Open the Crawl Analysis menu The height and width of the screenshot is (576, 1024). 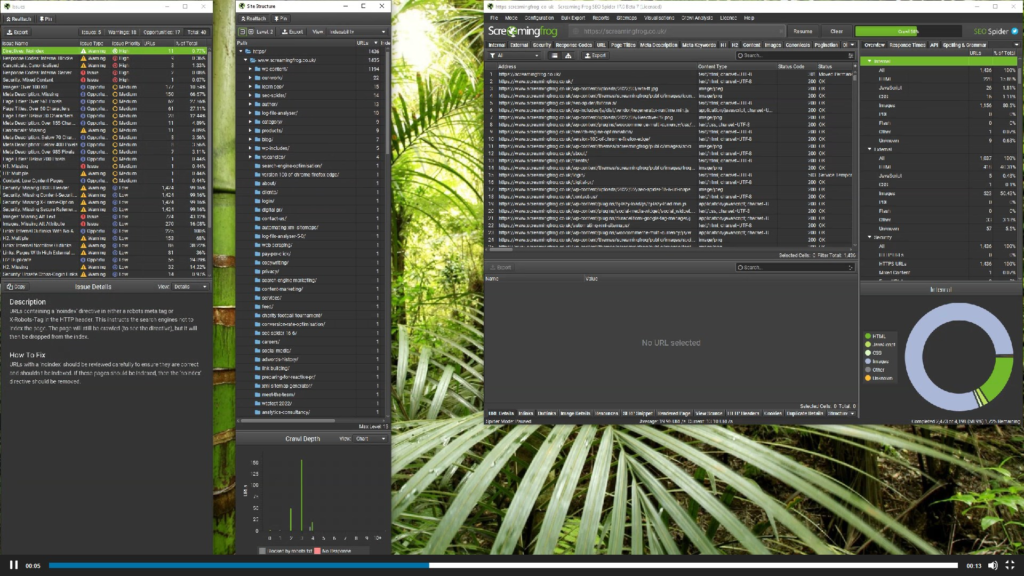pyautogui.click(x=697, y=18)
